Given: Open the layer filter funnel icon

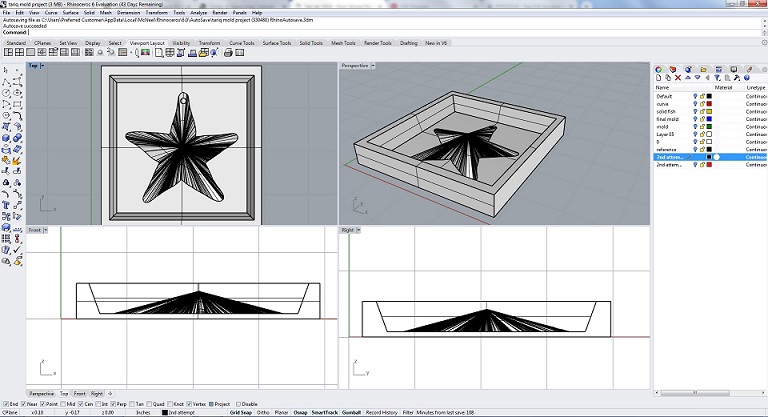Looking at the screenshot, I should click(719, 76).
